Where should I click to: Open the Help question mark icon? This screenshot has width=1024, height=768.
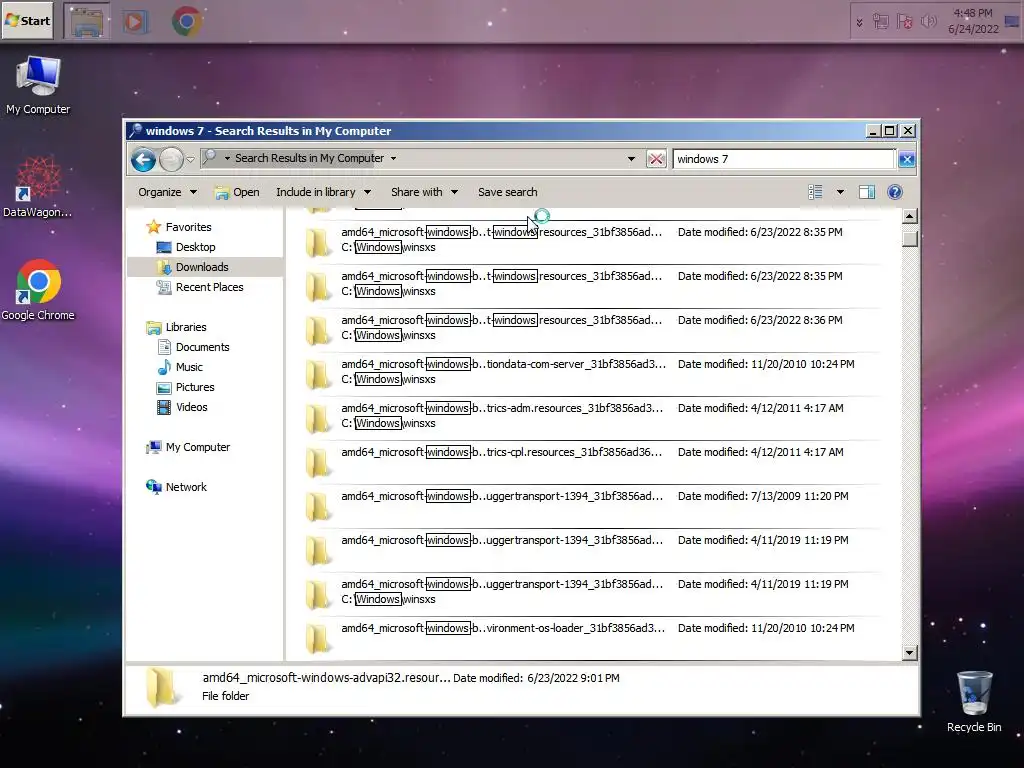click(895, 192)
